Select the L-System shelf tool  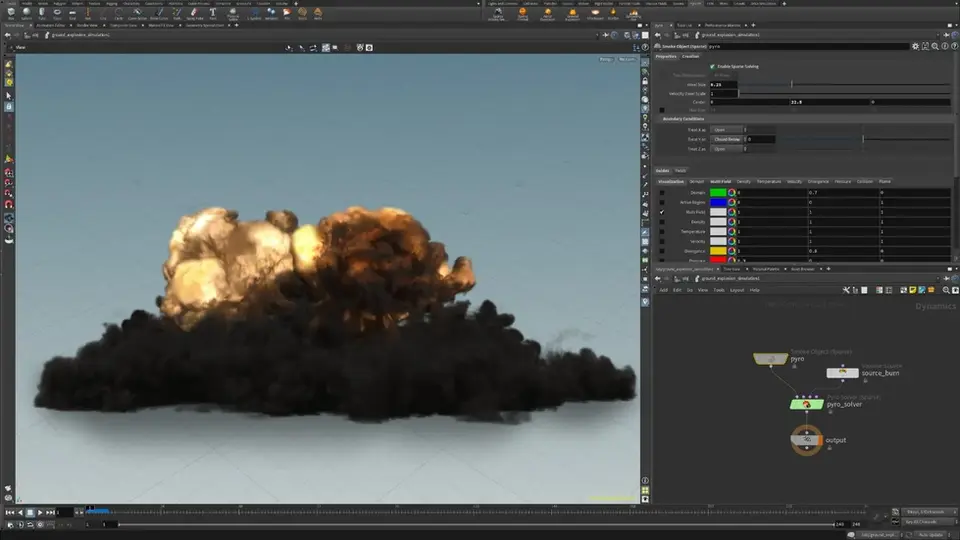254,13
